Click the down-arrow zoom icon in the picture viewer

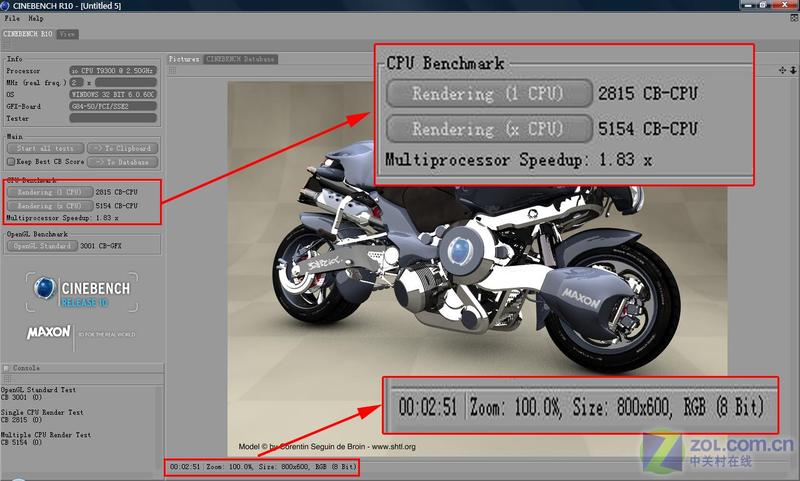793,70
